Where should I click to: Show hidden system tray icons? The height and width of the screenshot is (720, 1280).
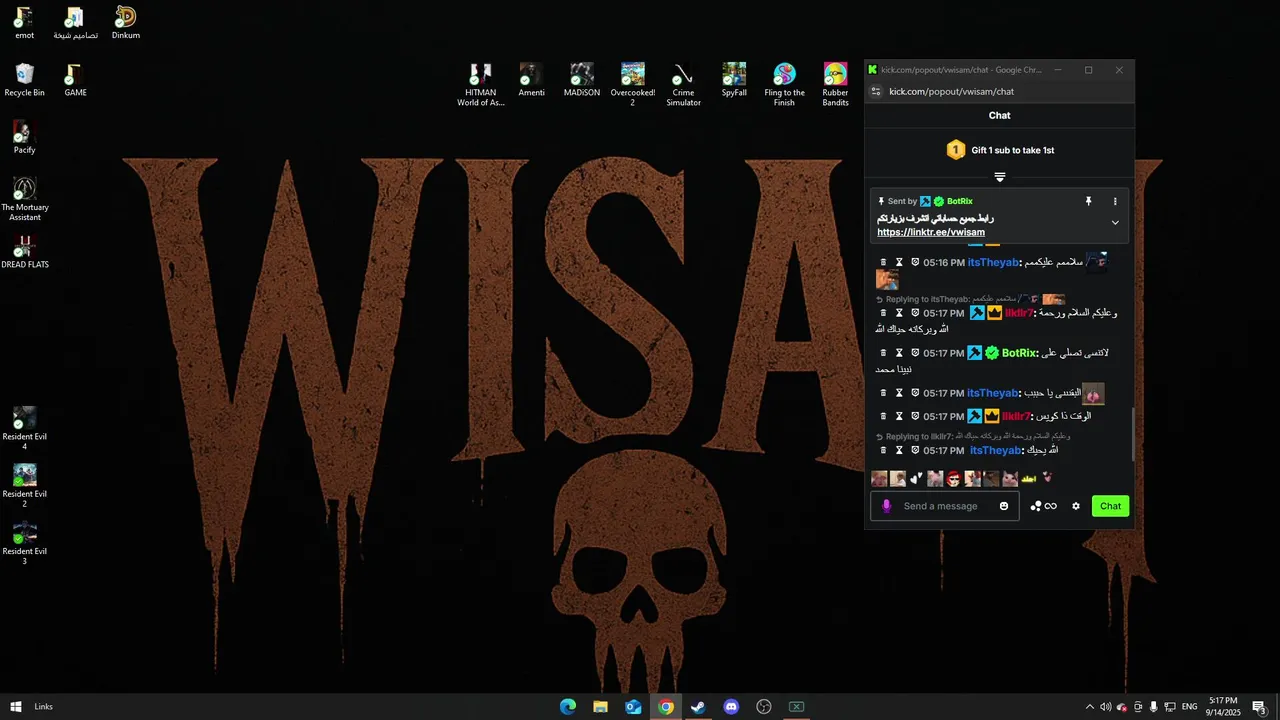pyautogui.click(x=1090, y=707)
